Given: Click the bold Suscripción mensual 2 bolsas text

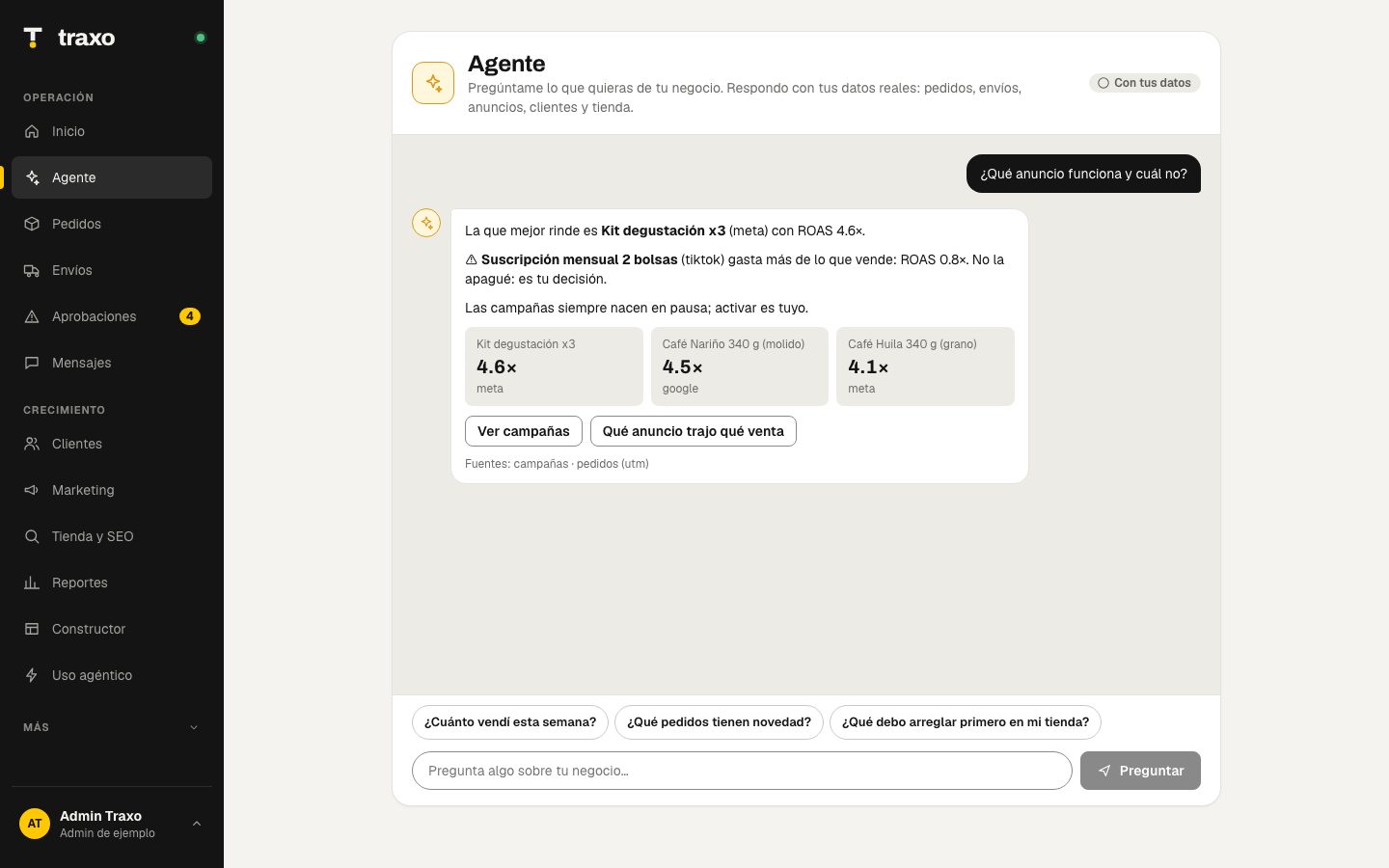Looking at the screenshot, I should coord(579,259).
